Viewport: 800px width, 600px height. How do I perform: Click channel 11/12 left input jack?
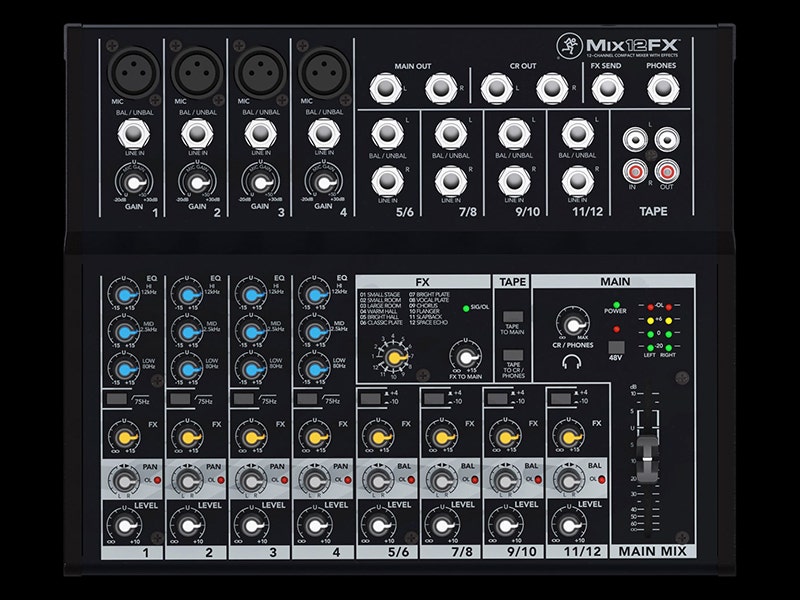577,133
